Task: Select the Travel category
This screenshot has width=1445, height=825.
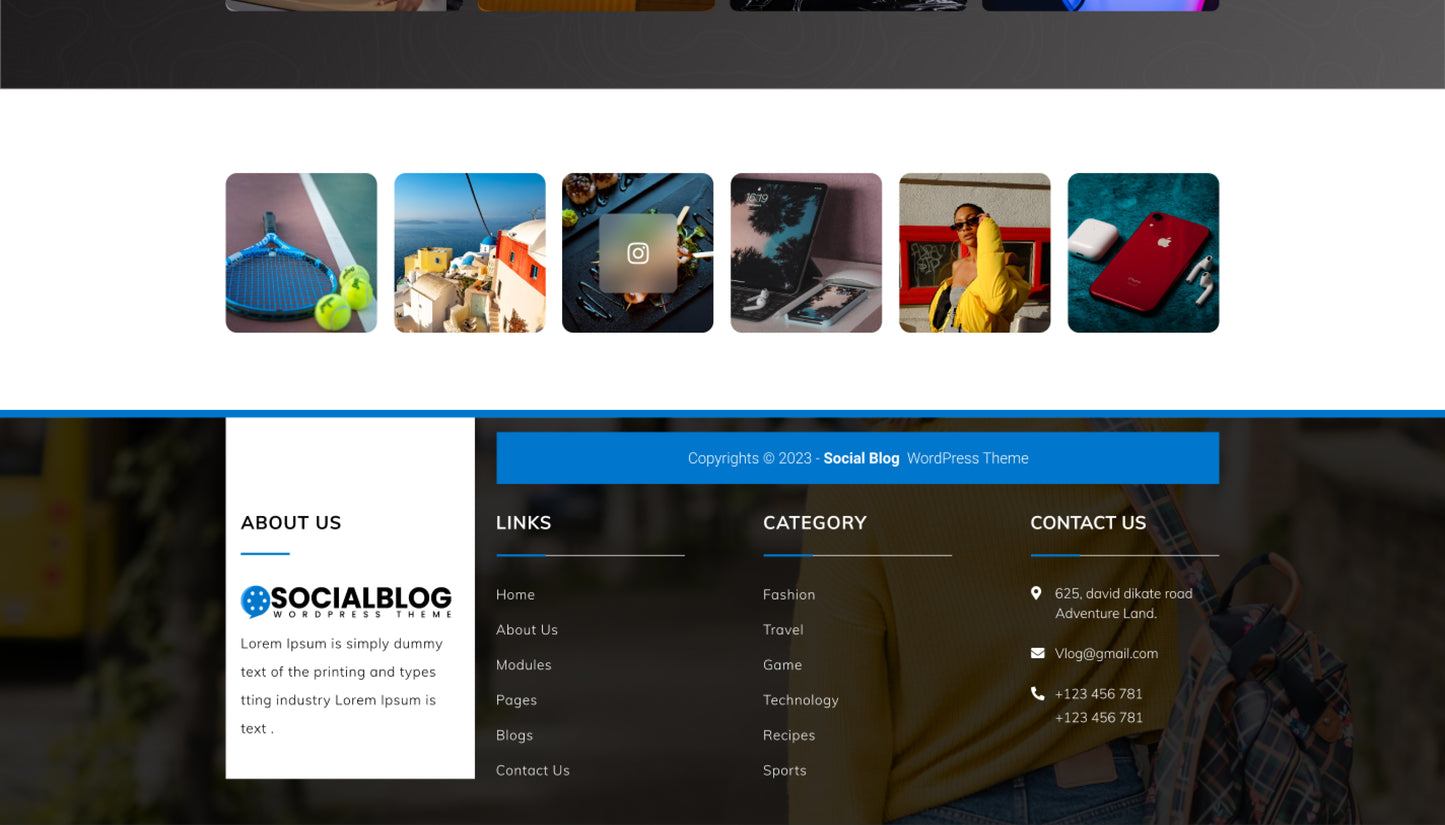Action: click(783, 629)
